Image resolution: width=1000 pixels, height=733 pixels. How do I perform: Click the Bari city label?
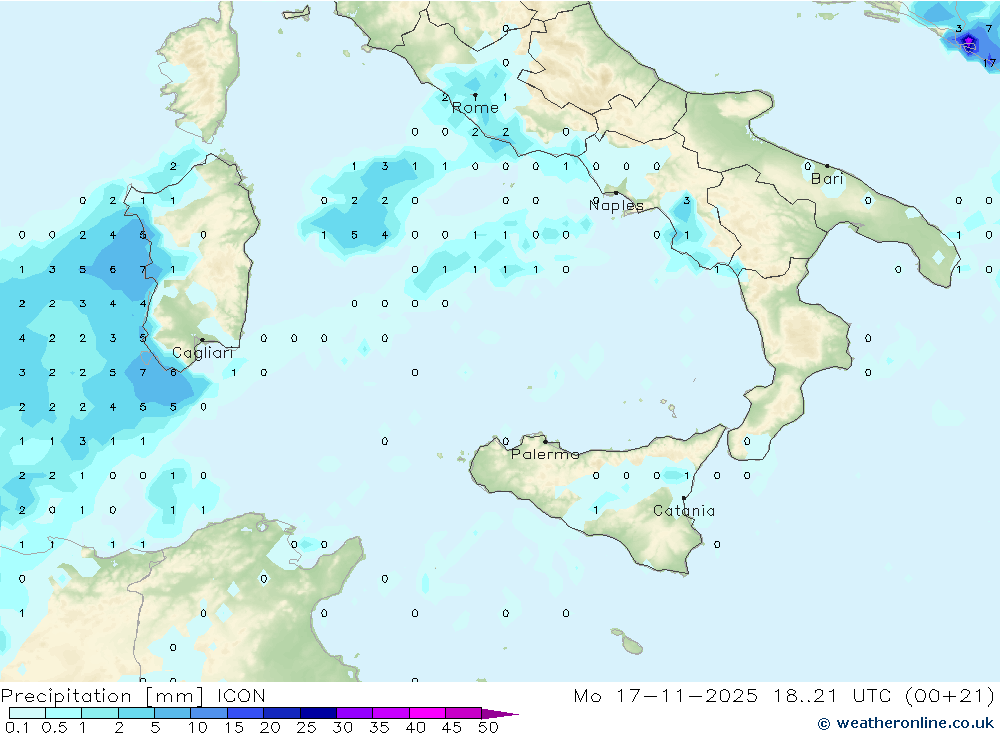pos(827,179)
